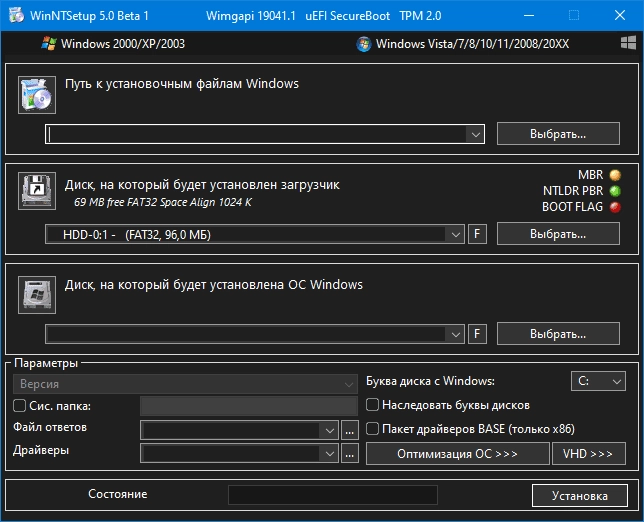Click the F format button for install drive

pyautogui.click(x=477, y=334)
